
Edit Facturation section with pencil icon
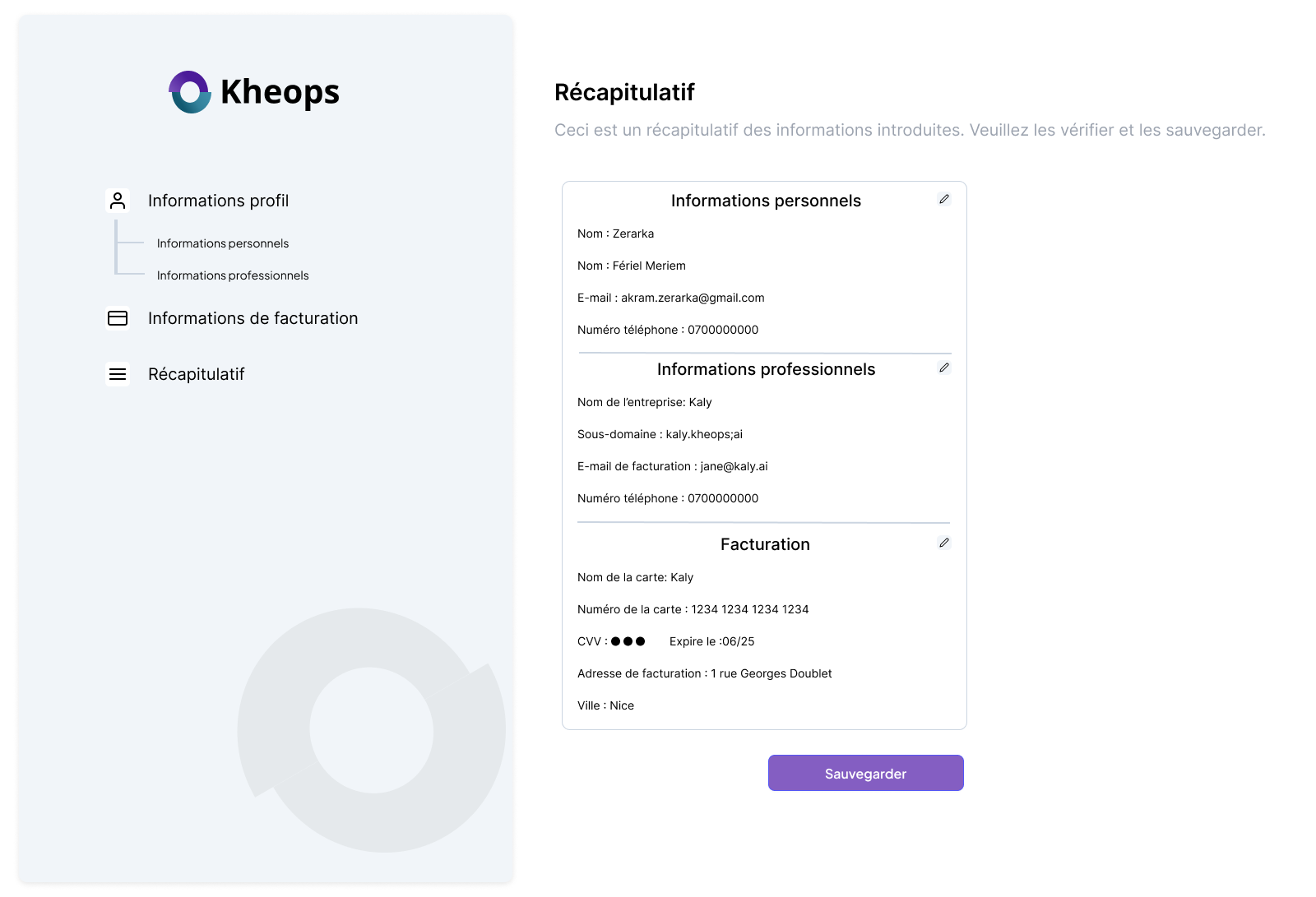coord(944,543)
